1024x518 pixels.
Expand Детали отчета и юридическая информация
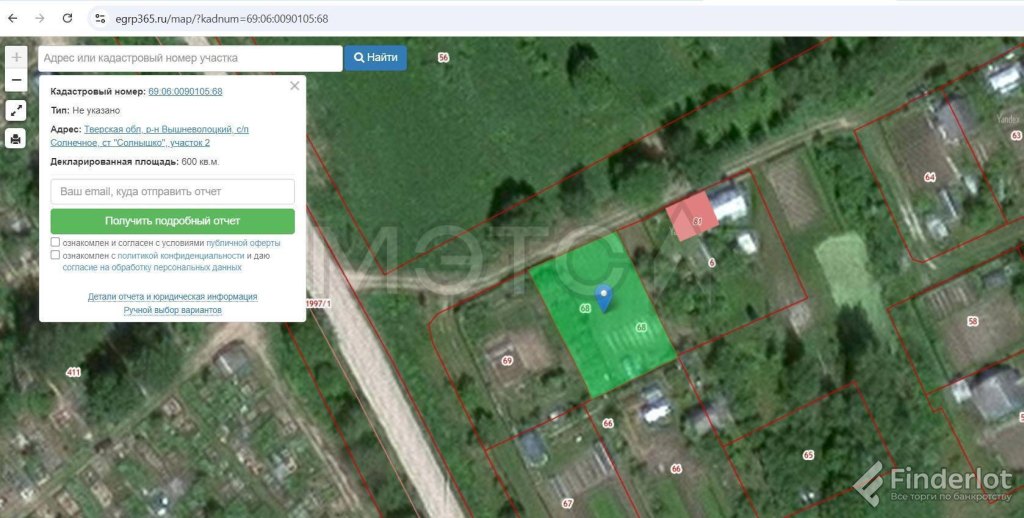(172, 297)
